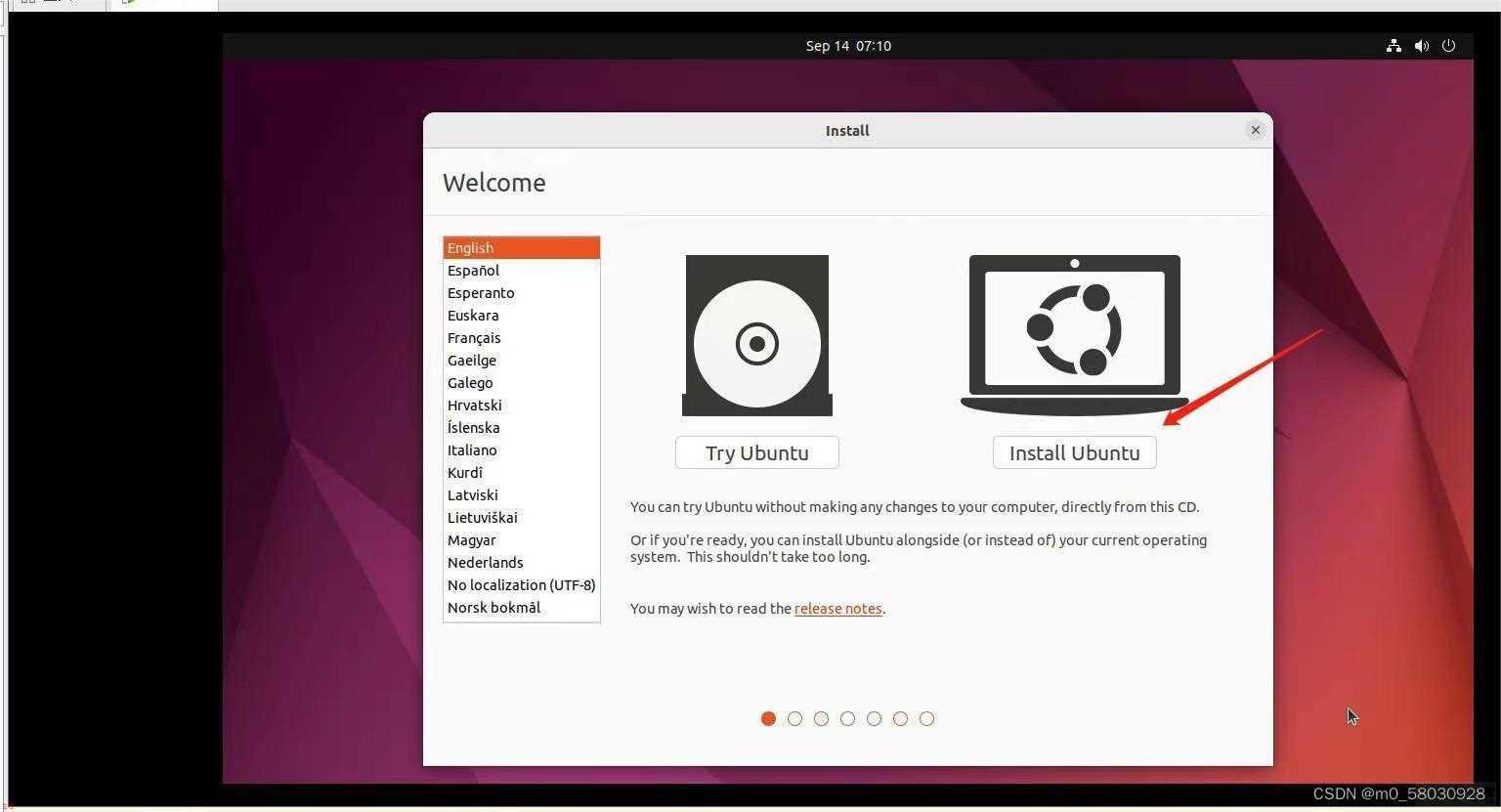Open the release notes link
This screenshot has width=1501, height=812.
837,608
